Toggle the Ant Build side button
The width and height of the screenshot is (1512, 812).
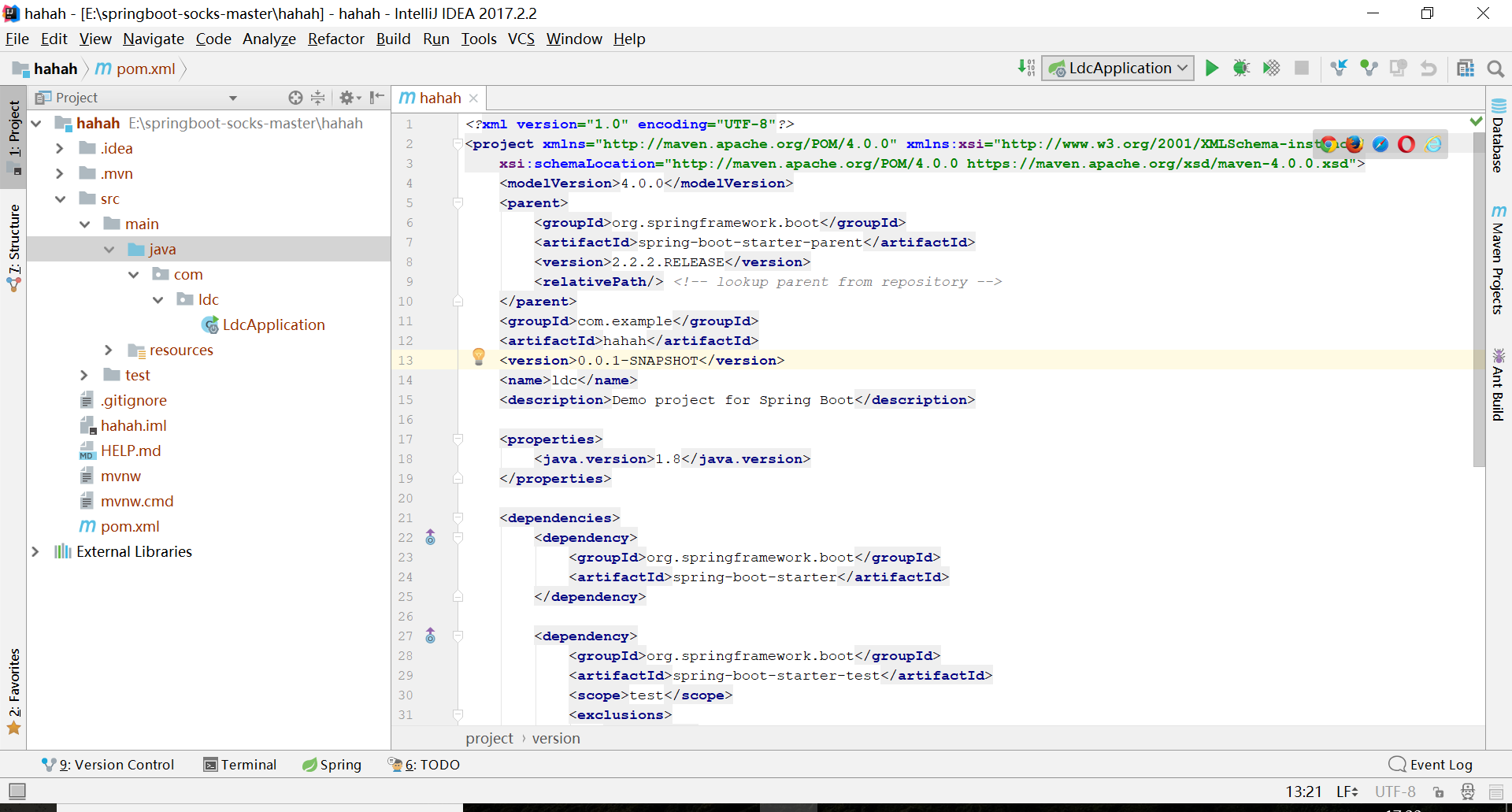pos(1498,384)
